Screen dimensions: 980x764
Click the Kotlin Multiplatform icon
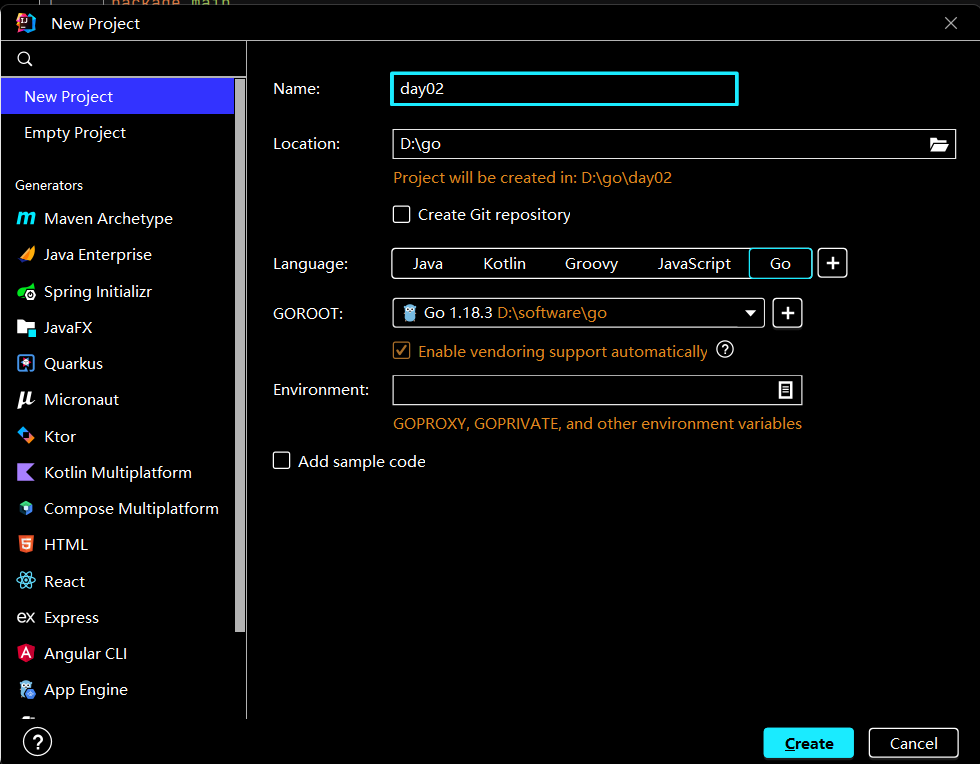click(26, 472)
